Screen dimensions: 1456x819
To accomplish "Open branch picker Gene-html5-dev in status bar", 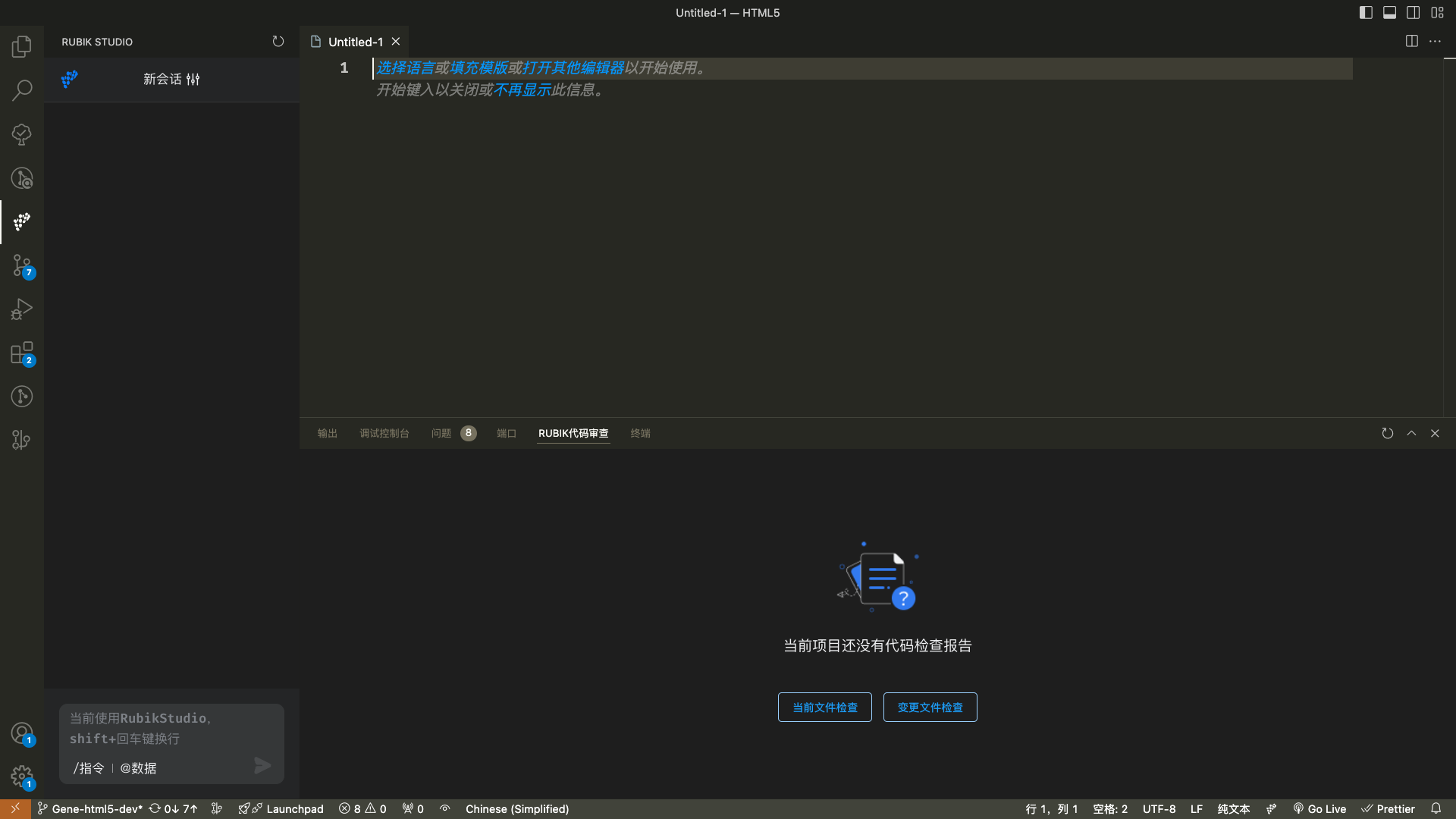I will tap(90, 809).
